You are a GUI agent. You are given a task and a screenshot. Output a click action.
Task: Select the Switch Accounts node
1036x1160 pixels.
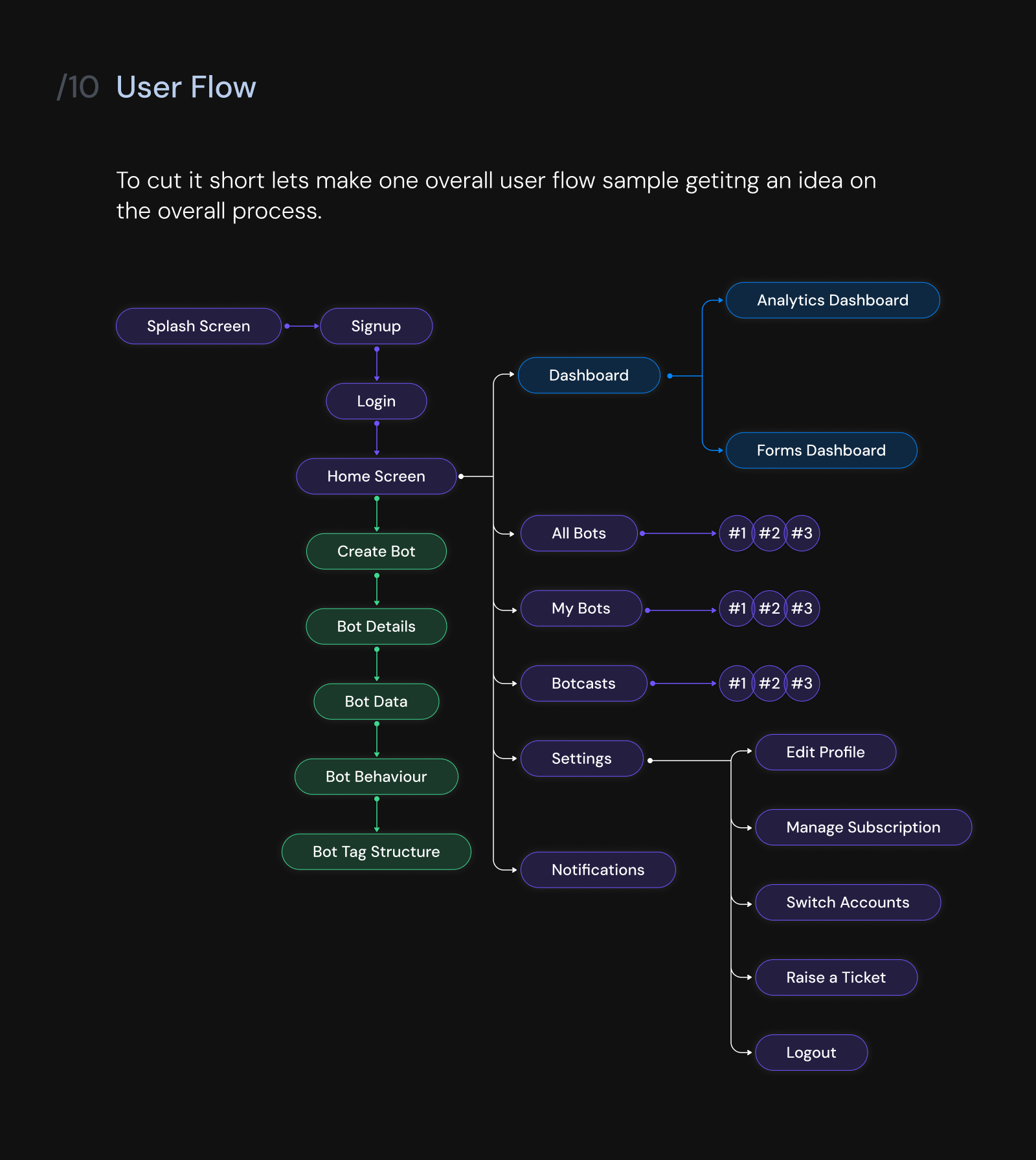[848, 902]
